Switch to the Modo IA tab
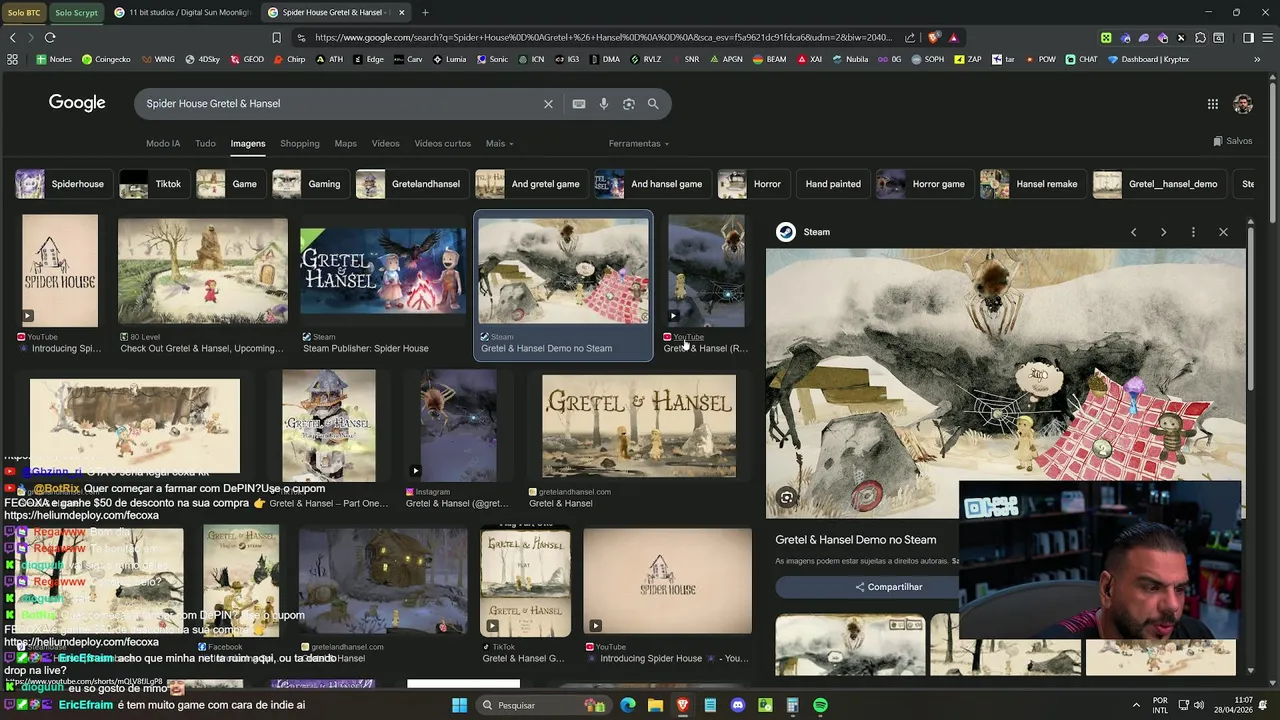Image resolution: width=1280 pixels, height=720 pixels. tap(163, 143)
